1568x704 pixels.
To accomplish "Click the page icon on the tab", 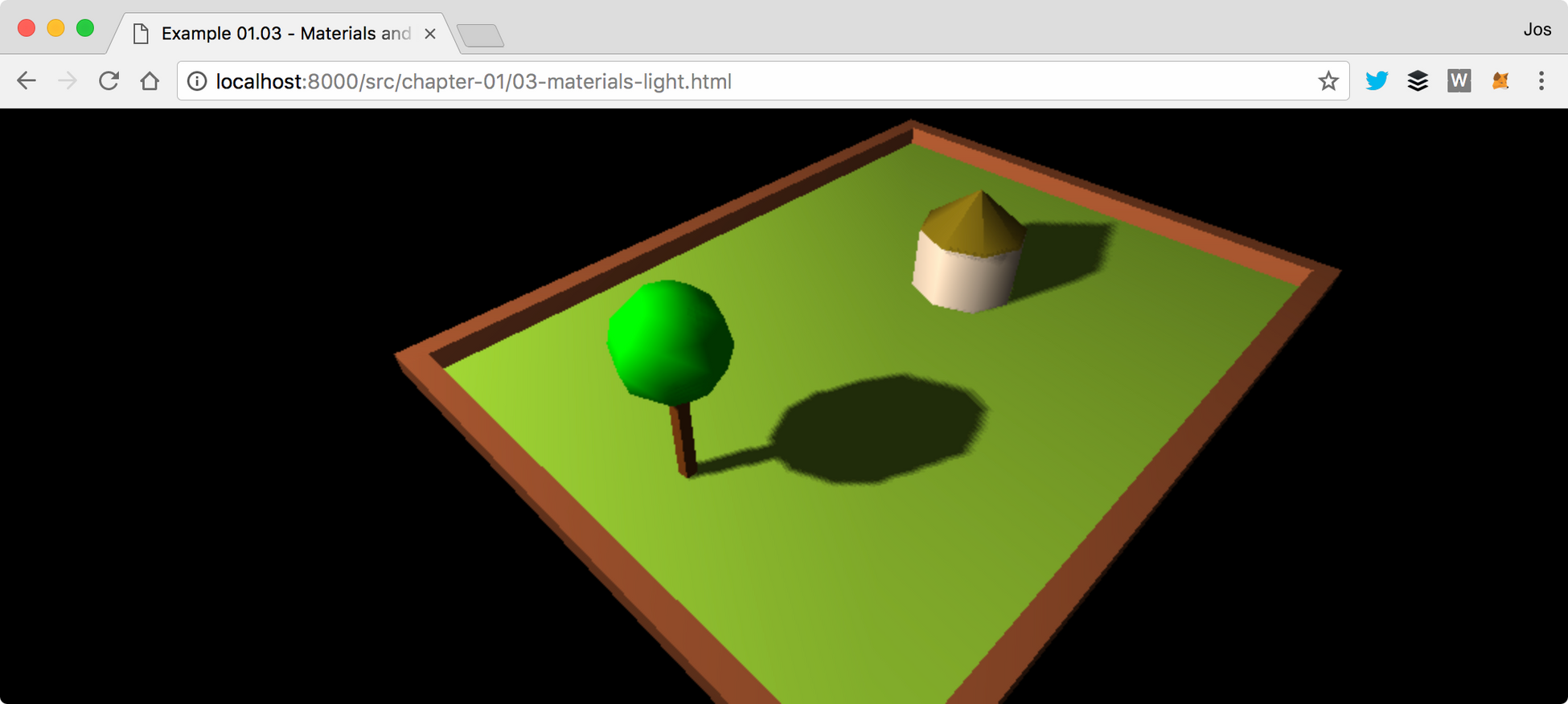I will (x=141, y=34).
